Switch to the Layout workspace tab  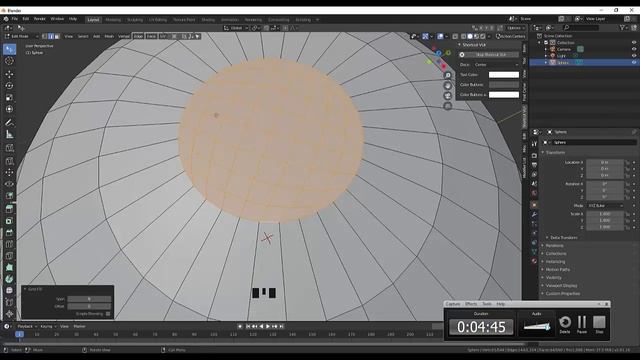pos(93,20)
